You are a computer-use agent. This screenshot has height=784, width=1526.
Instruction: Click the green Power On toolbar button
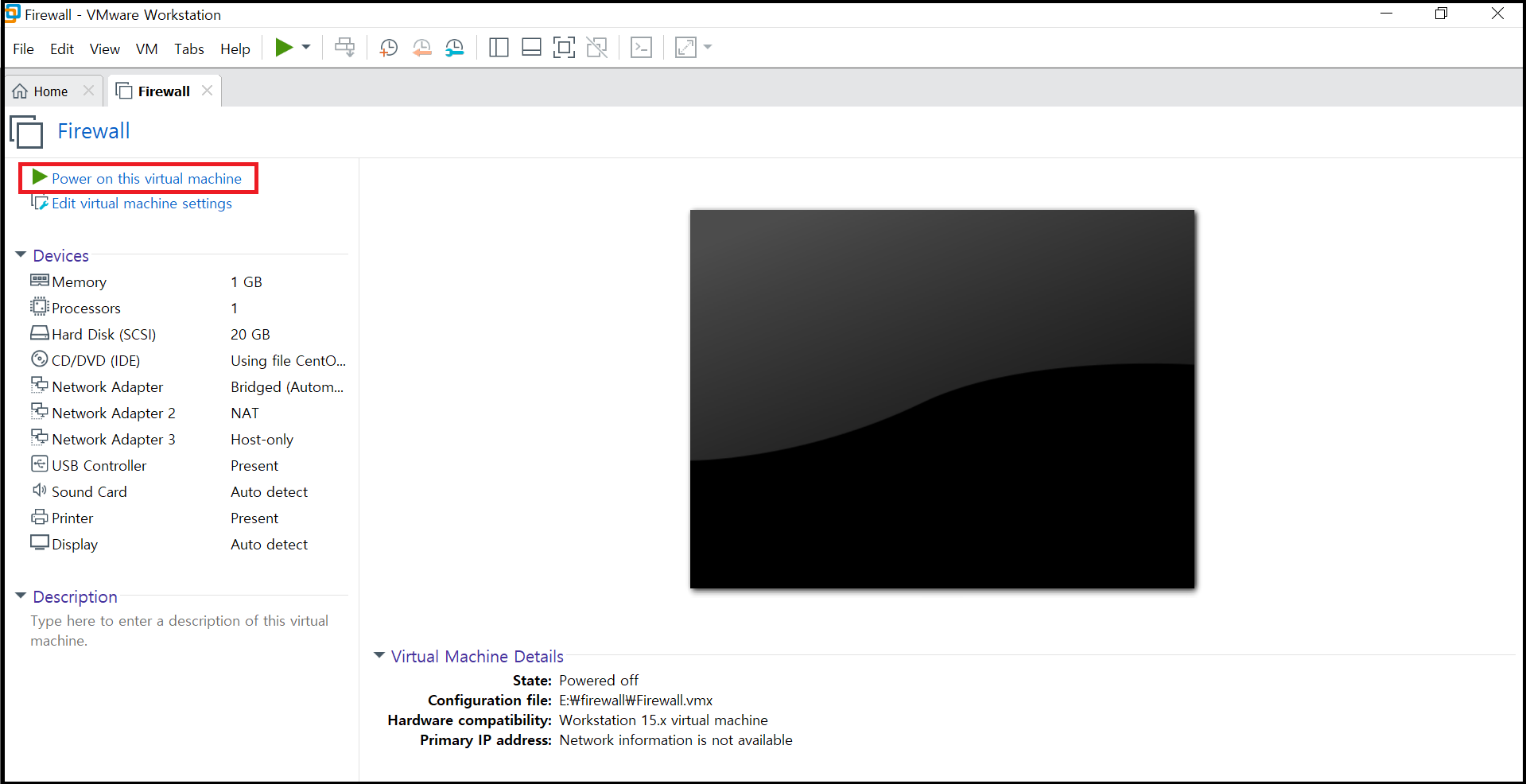coord(284,48)
